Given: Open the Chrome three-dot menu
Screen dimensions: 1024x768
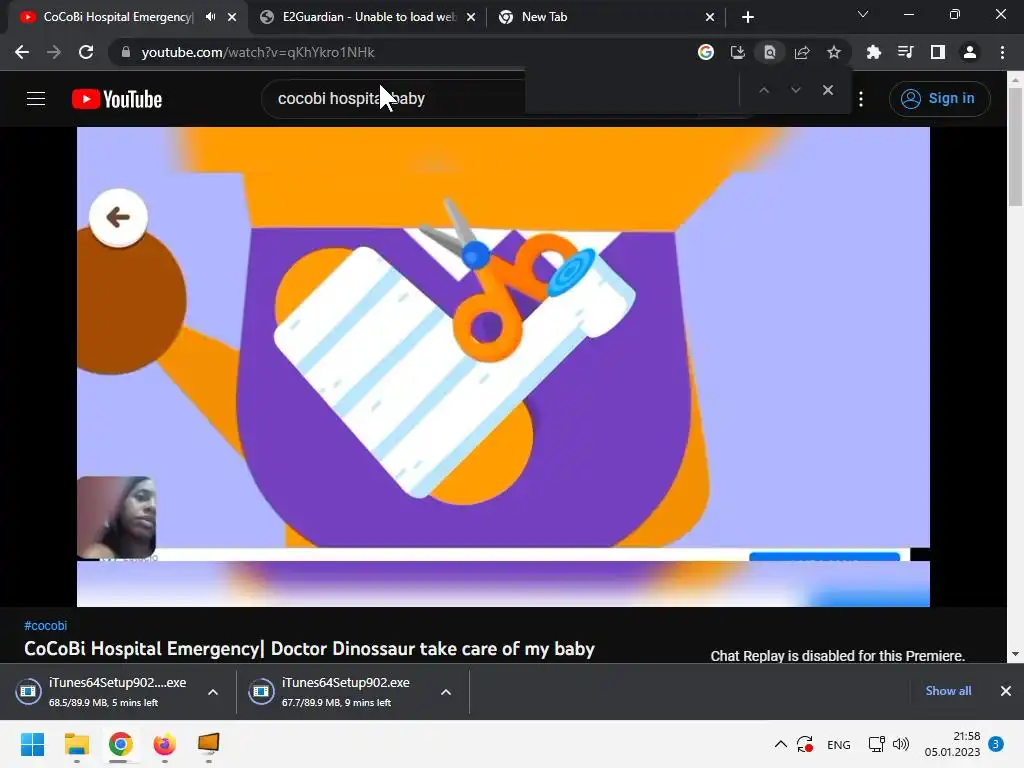Looking at the screenshot, I should (1002, 52).
